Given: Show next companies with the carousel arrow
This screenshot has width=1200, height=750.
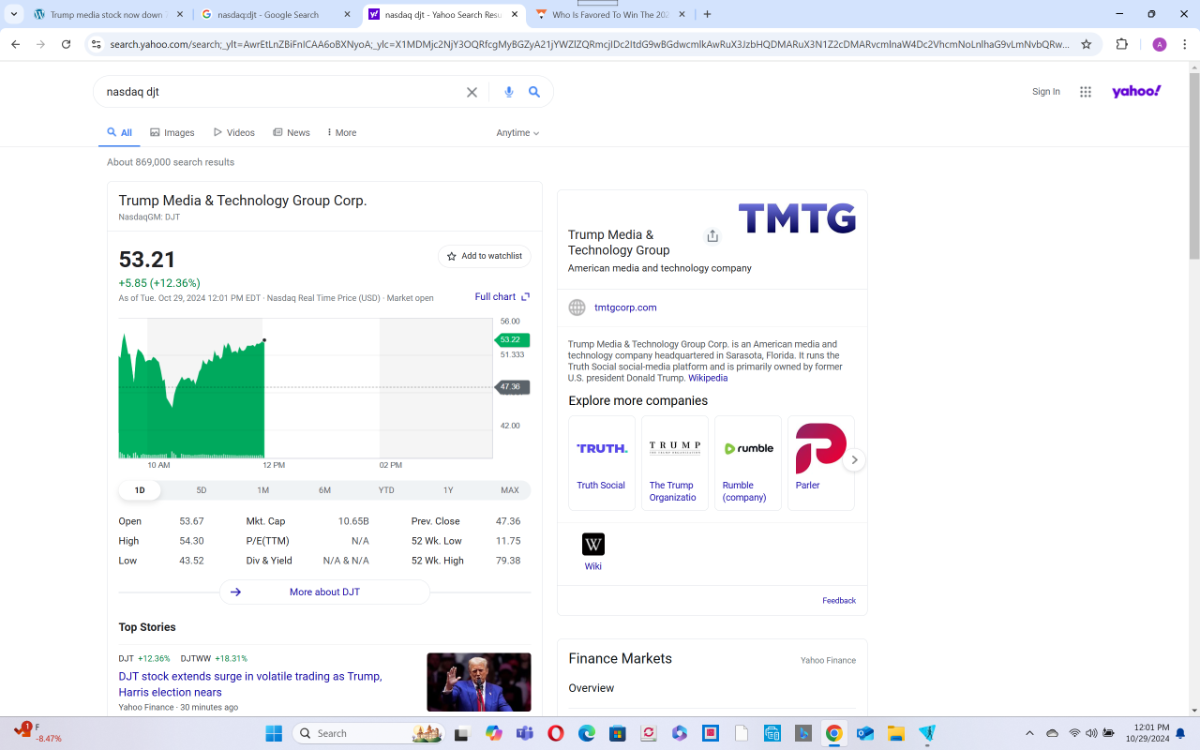Looking at the screenshot, I should 853,461.
